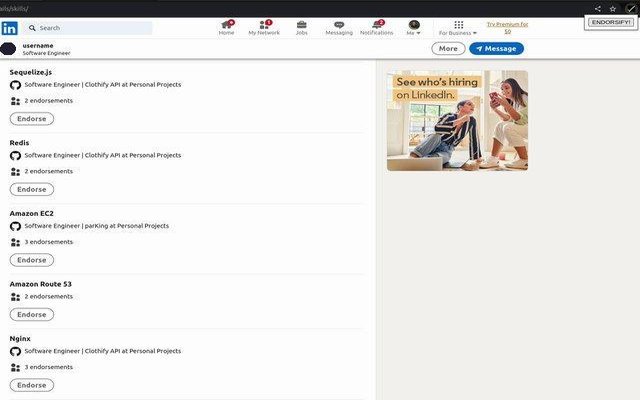Viewport: 640px width, 400px height.
Task: Click GitHub icon under Sequelize.js
Action: [x=16, y=85]
